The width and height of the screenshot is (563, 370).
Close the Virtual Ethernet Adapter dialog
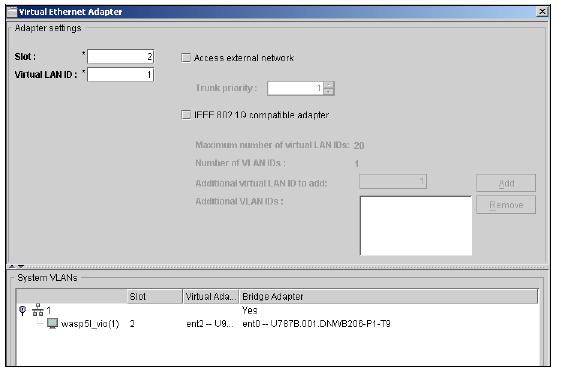[542, 12]
